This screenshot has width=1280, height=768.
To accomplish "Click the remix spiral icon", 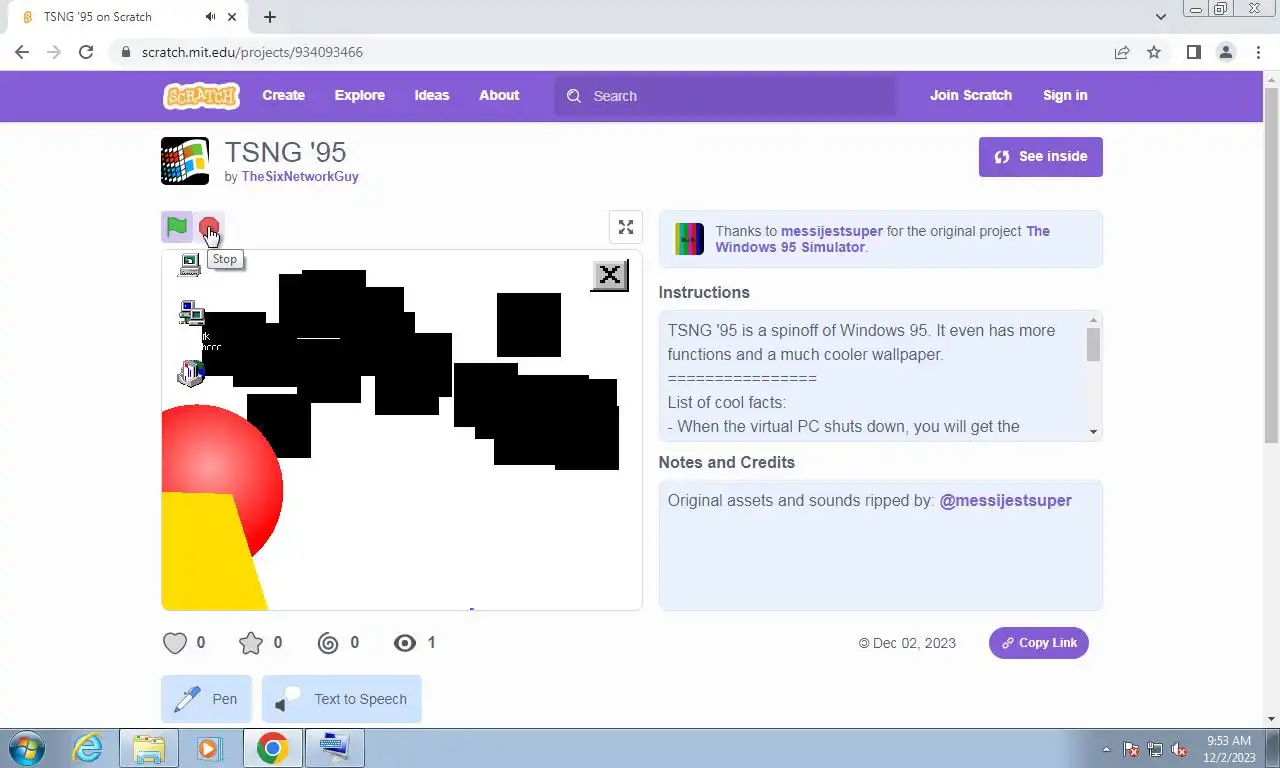I will 328,643.
